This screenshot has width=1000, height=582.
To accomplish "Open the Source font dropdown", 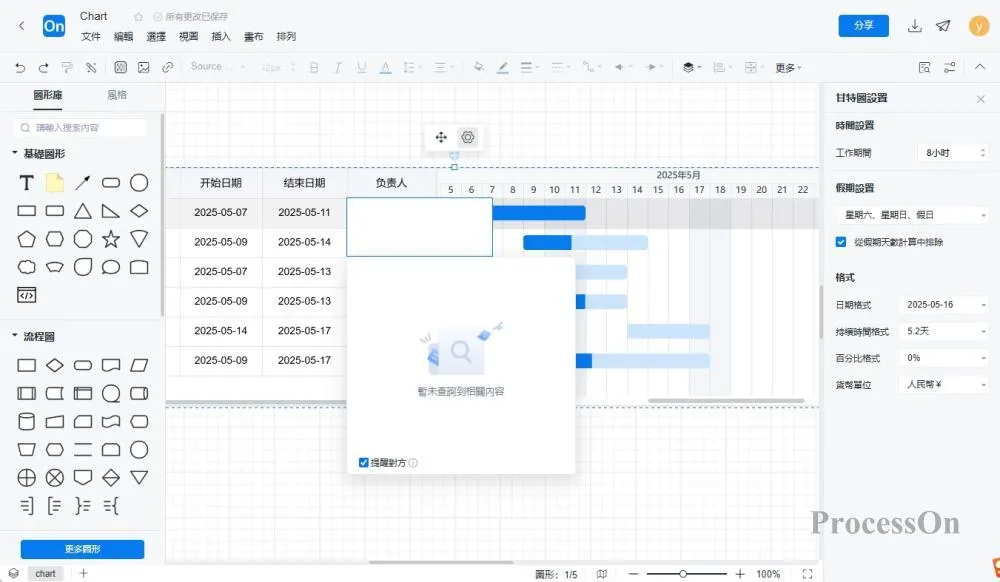I will pyautogui.click(x=217, y=66).
